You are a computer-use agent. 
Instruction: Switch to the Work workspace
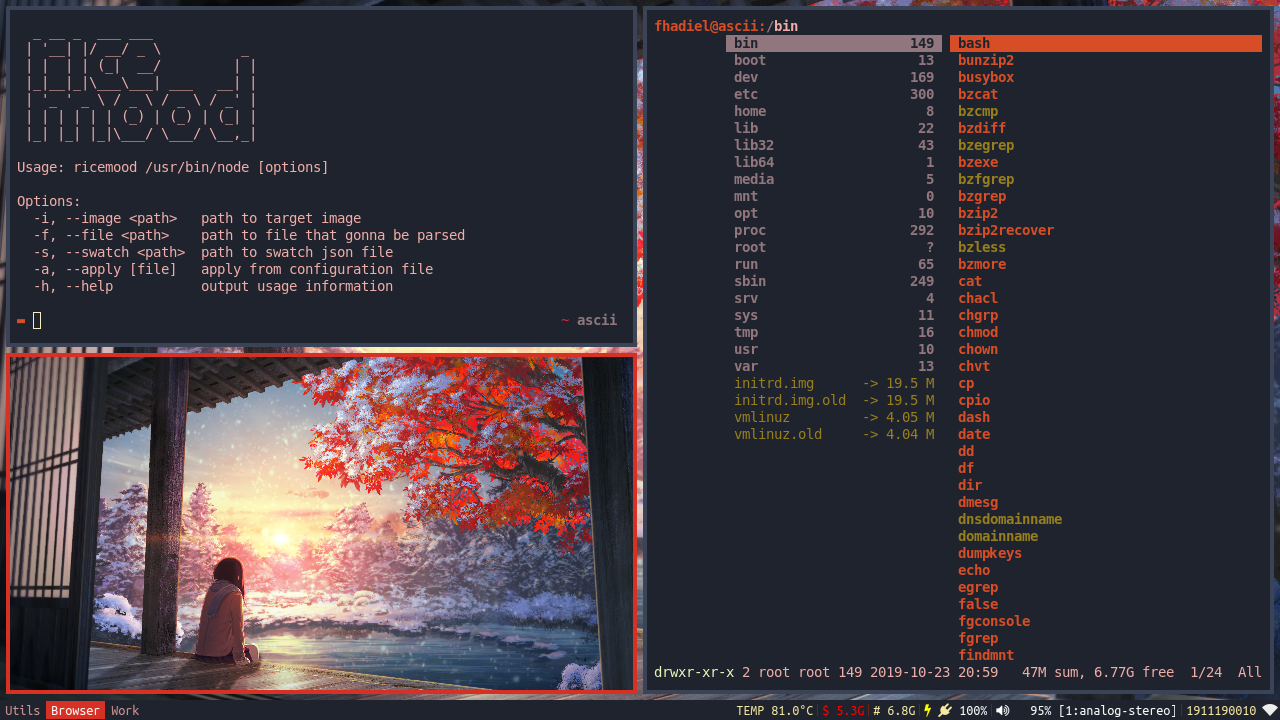tap(124, 710)
